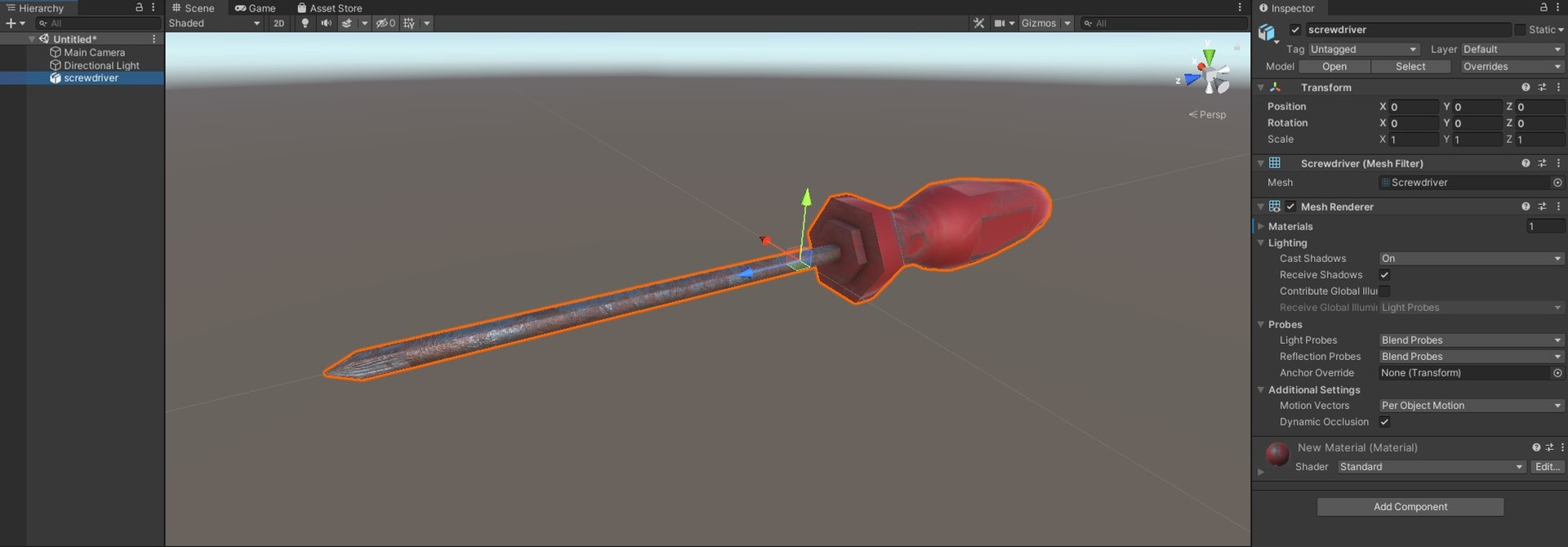The image size is (1568, 547).
Task: Click the Anchor Override object picker circle
Action: (1557, 373)
